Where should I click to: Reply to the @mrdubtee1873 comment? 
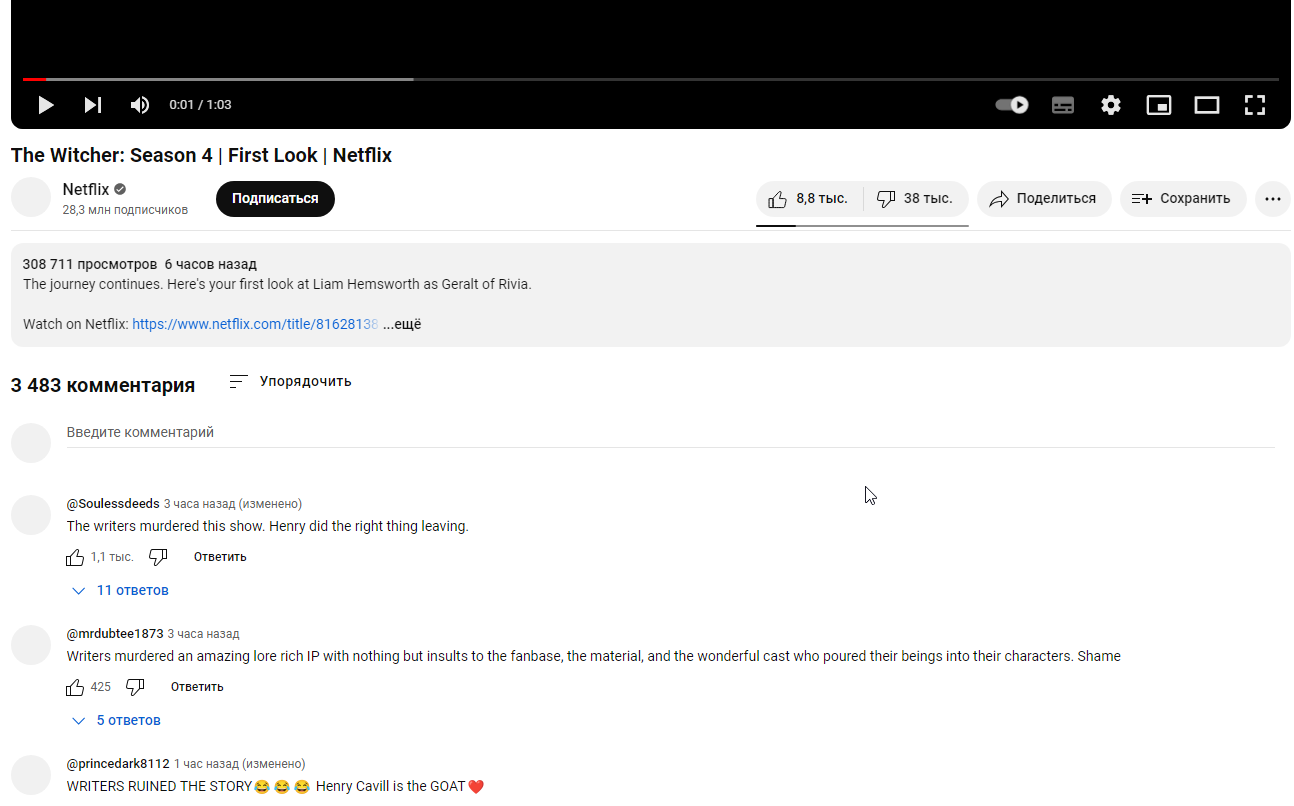pyautogui.click(x=197, y=687)
